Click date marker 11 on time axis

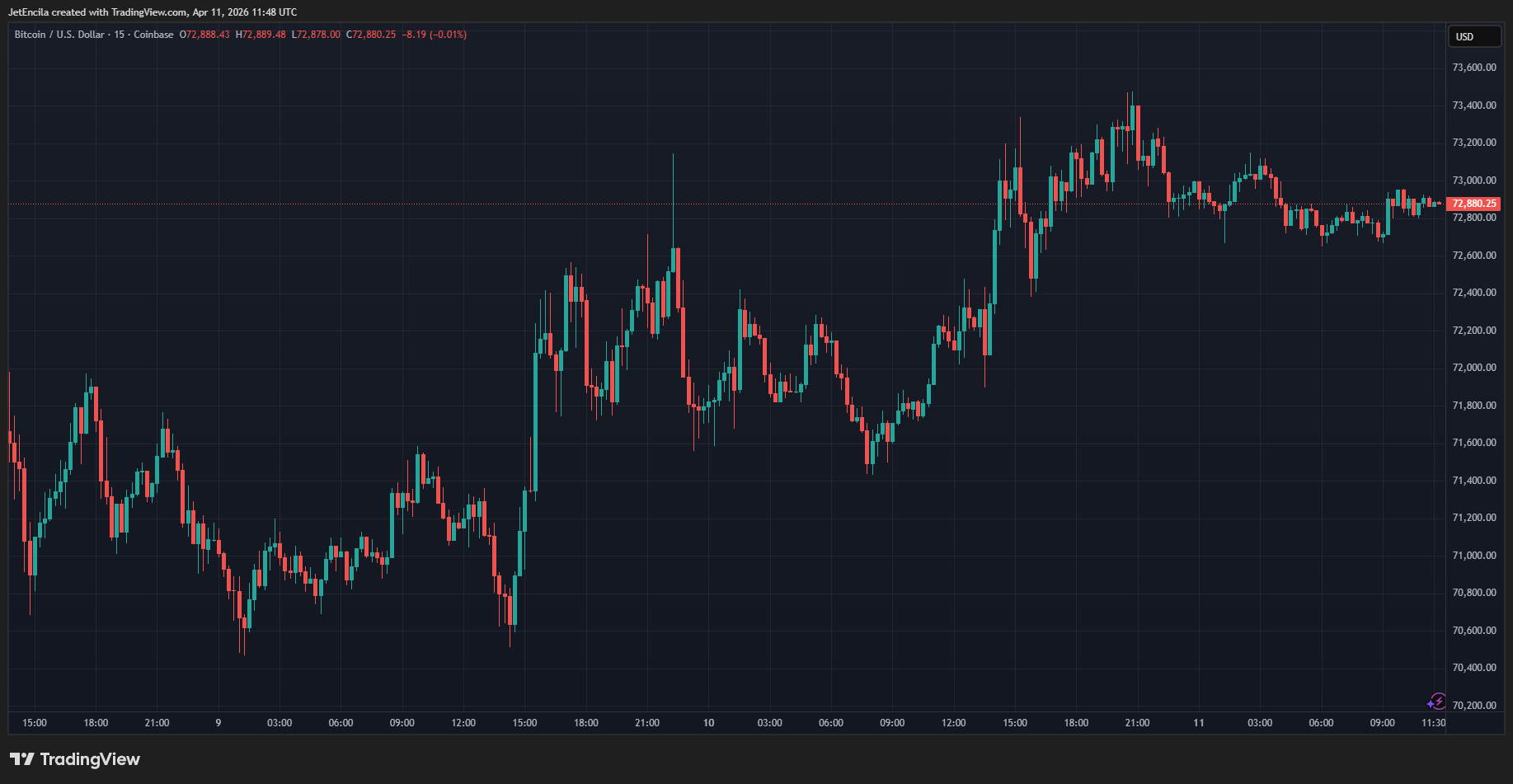(1198, 723)
